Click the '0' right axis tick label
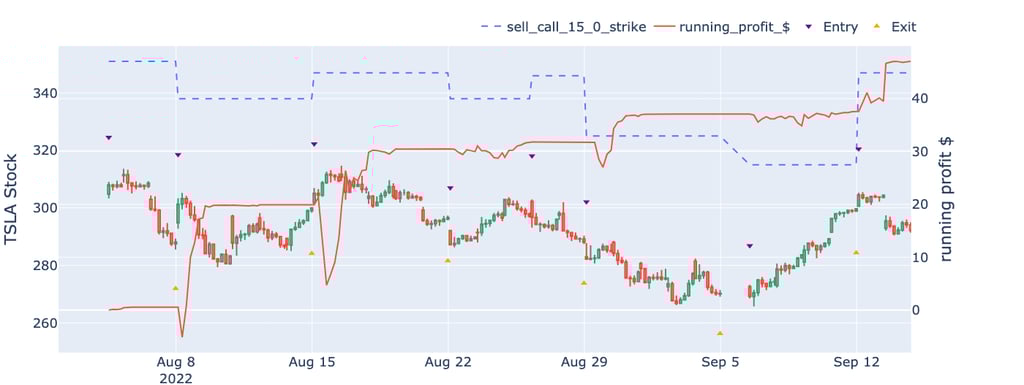Screen dimensions: 1024x385 917,310
